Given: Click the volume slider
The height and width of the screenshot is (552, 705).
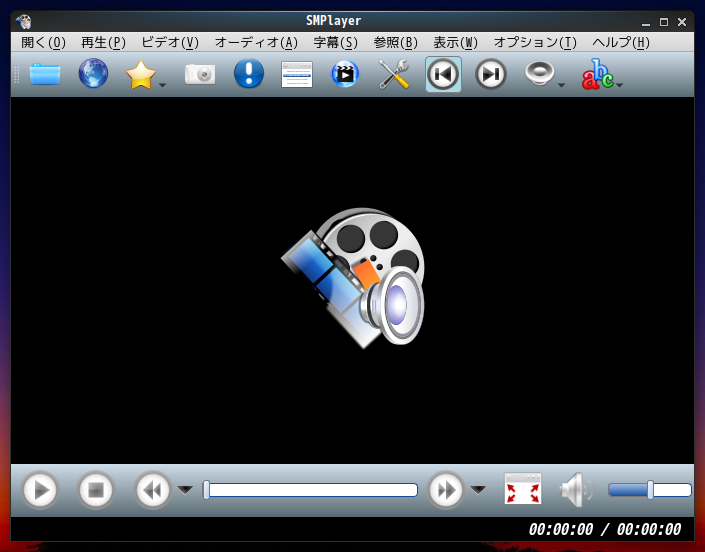Looking at the screenshot, I should 650,490.
